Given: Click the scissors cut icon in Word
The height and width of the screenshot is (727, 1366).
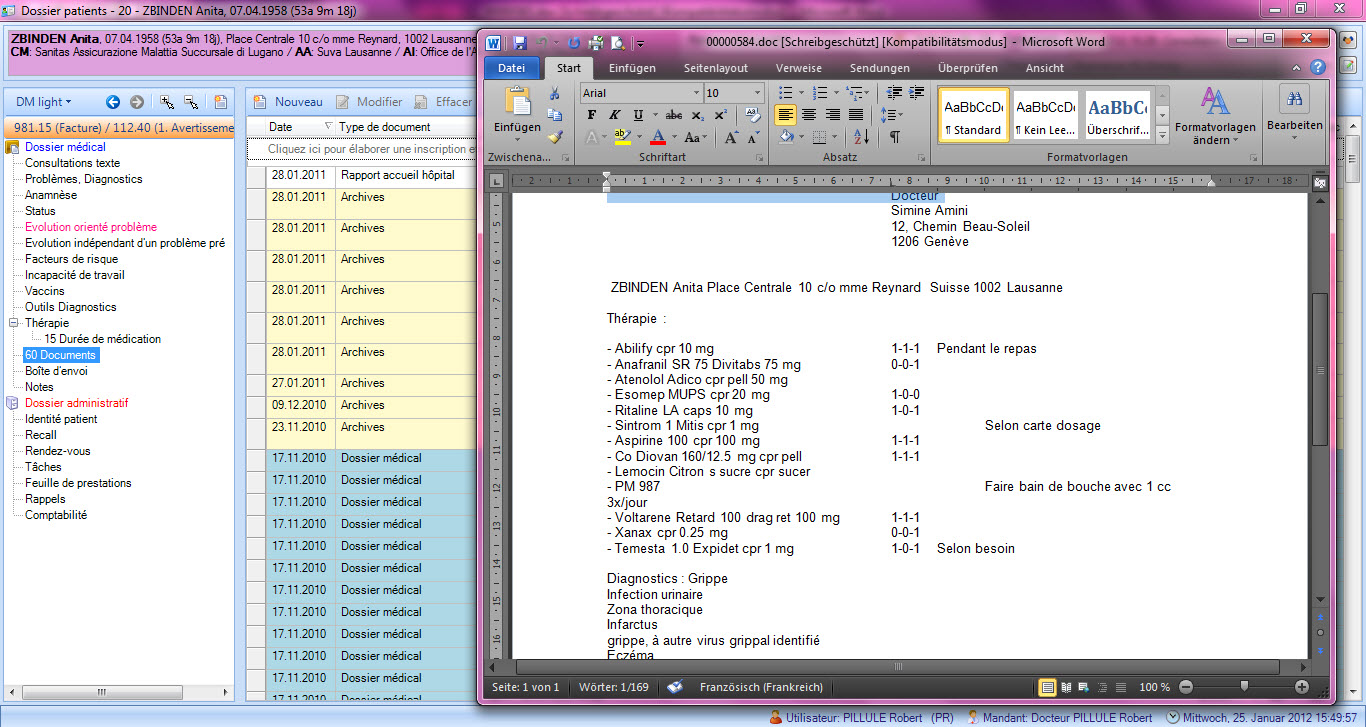Looking at the screenshot, I should [555, 93].
